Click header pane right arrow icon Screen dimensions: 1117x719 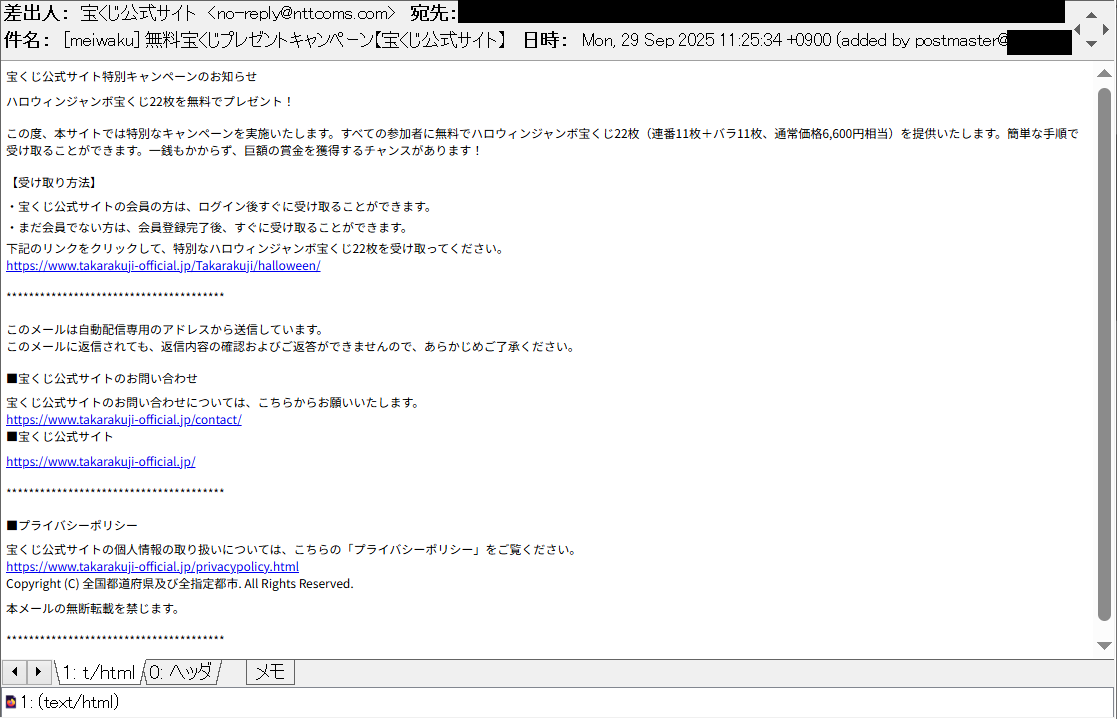pyautogui.click(x=1106, y=29)
